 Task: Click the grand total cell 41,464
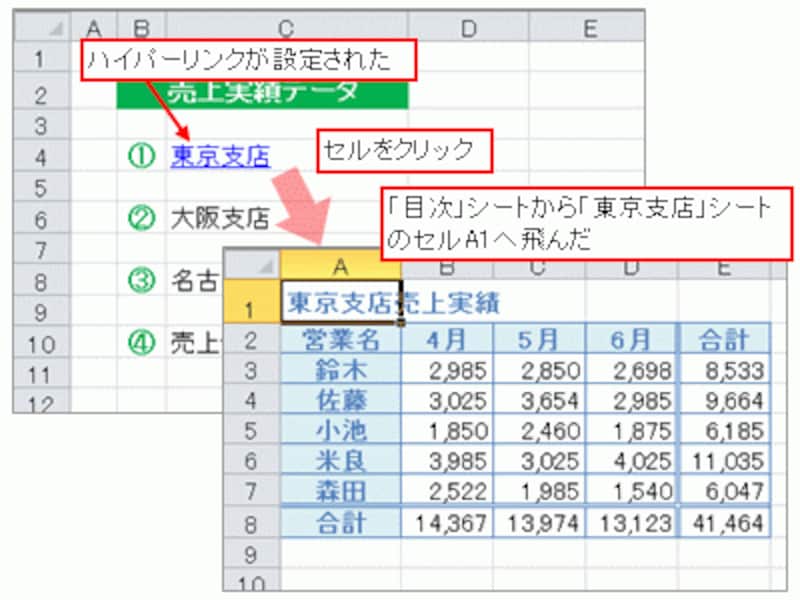(x=724, y=523)
